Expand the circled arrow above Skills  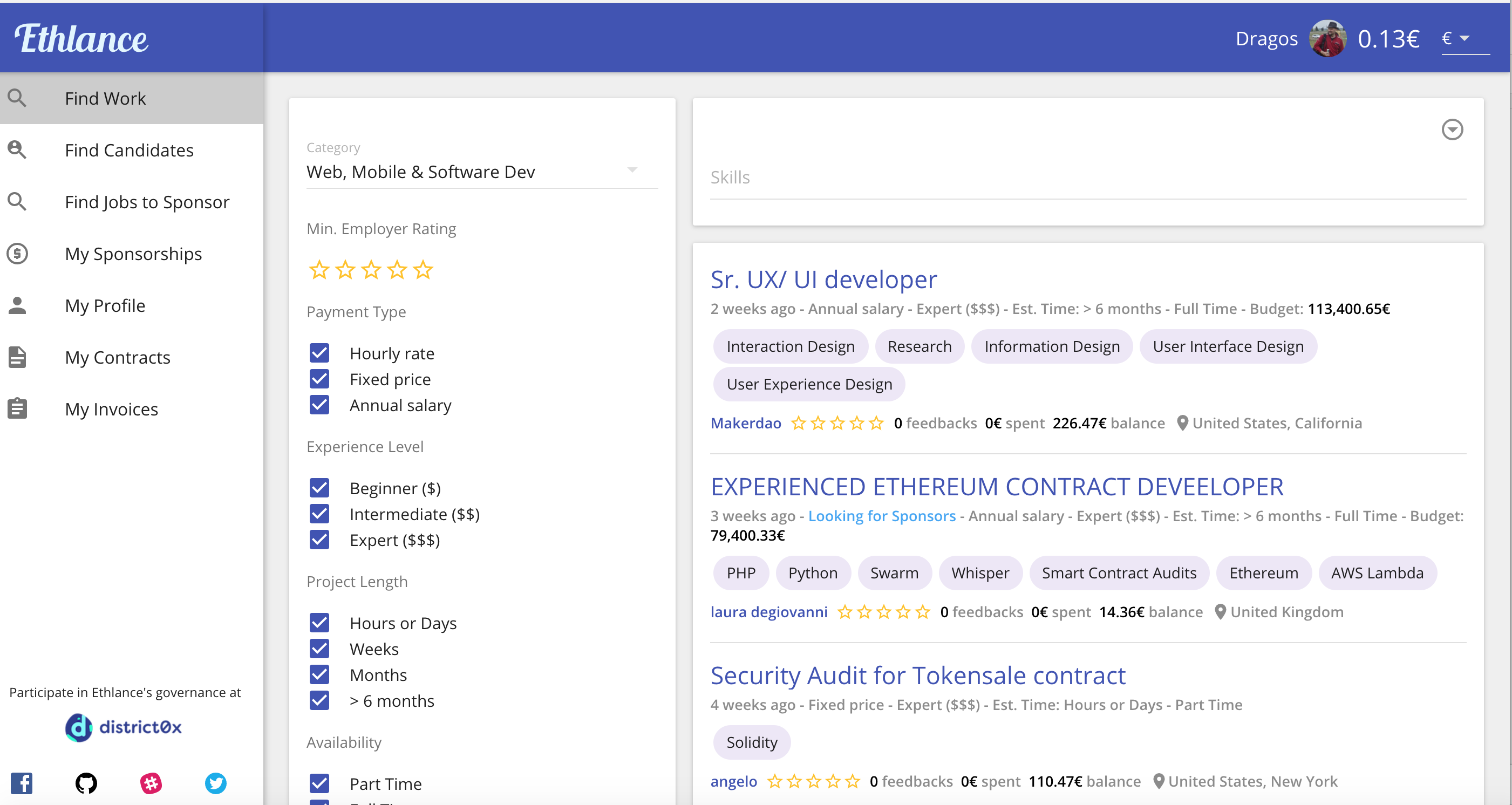click(x=1452, y=129)
